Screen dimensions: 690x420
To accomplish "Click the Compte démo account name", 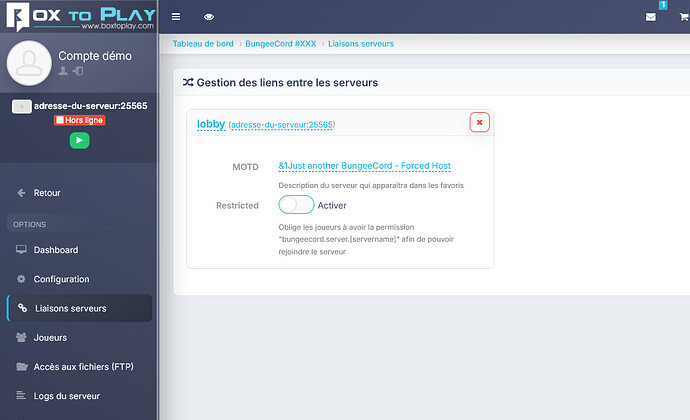I will 95,56.
